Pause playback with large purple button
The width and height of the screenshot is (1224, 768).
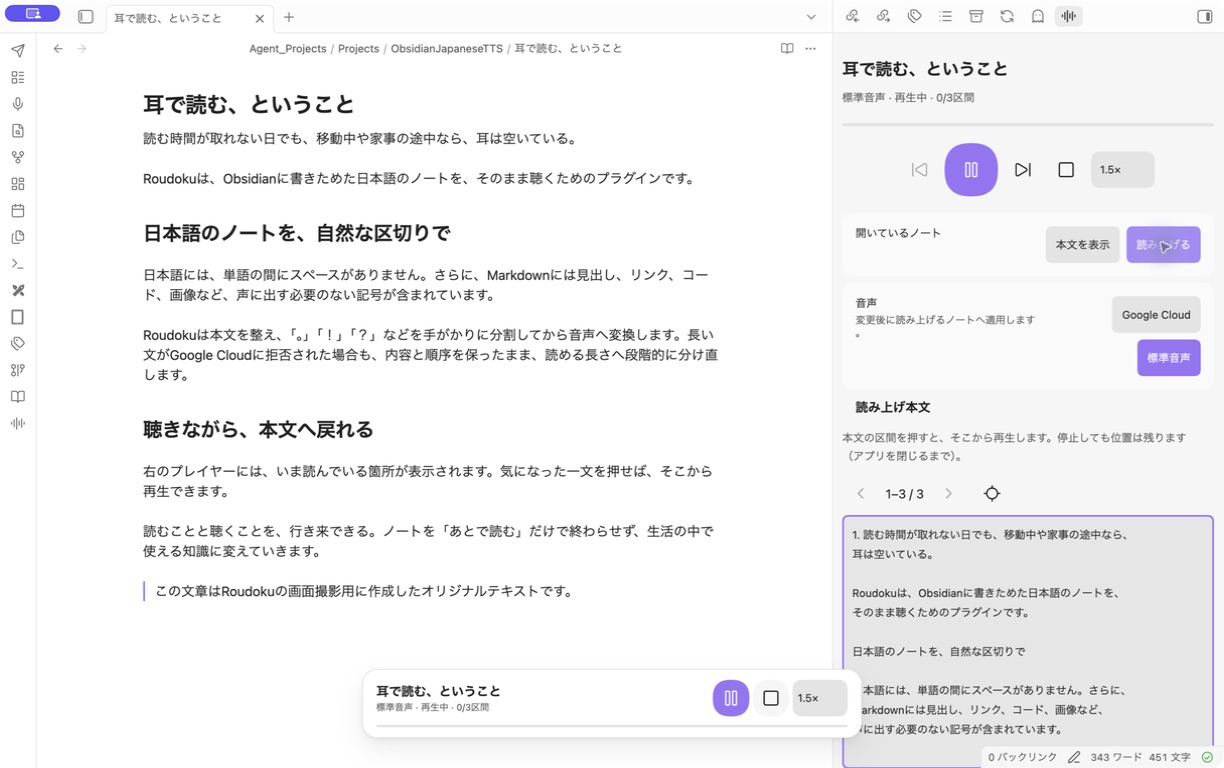pos(971,170)
